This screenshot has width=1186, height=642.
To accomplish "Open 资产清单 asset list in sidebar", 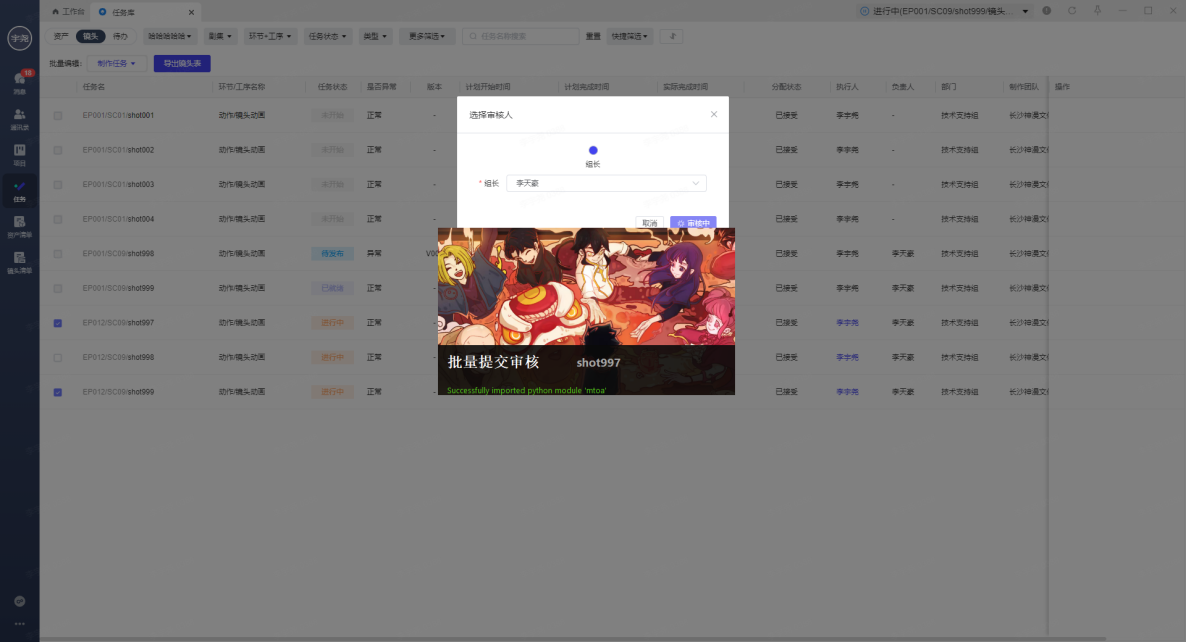I will [x=19, y=226].
